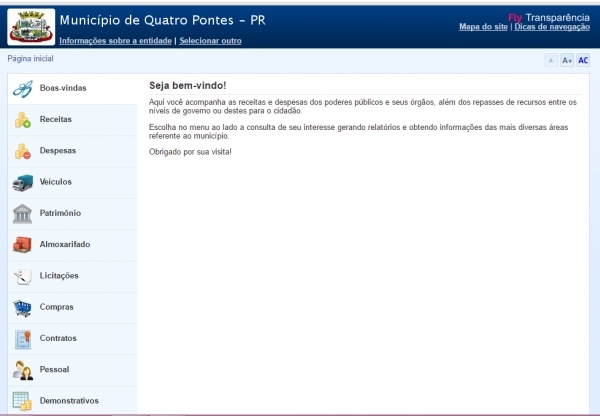Image resolution: width=600 pixels, height=416 pixels.
Task: Select the Licitações gavel icon
Action: point(22,276)
